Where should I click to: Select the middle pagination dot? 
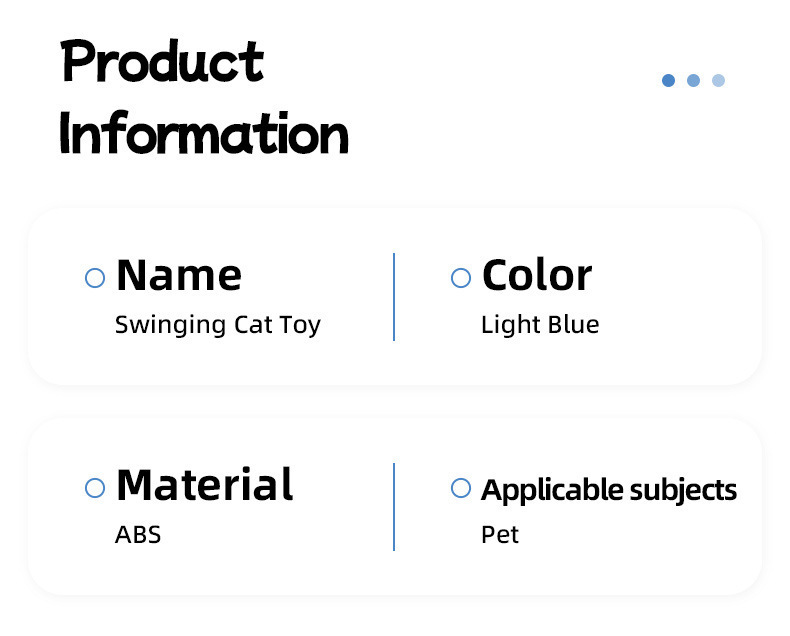tap(693, 80)
